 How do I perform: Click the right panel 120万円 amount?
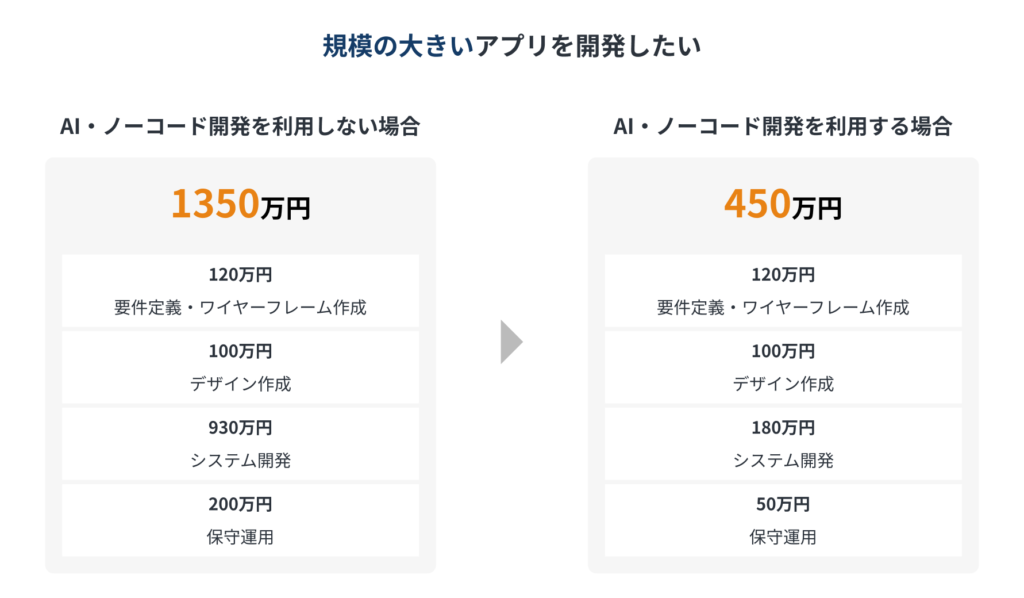pos(783,274)
